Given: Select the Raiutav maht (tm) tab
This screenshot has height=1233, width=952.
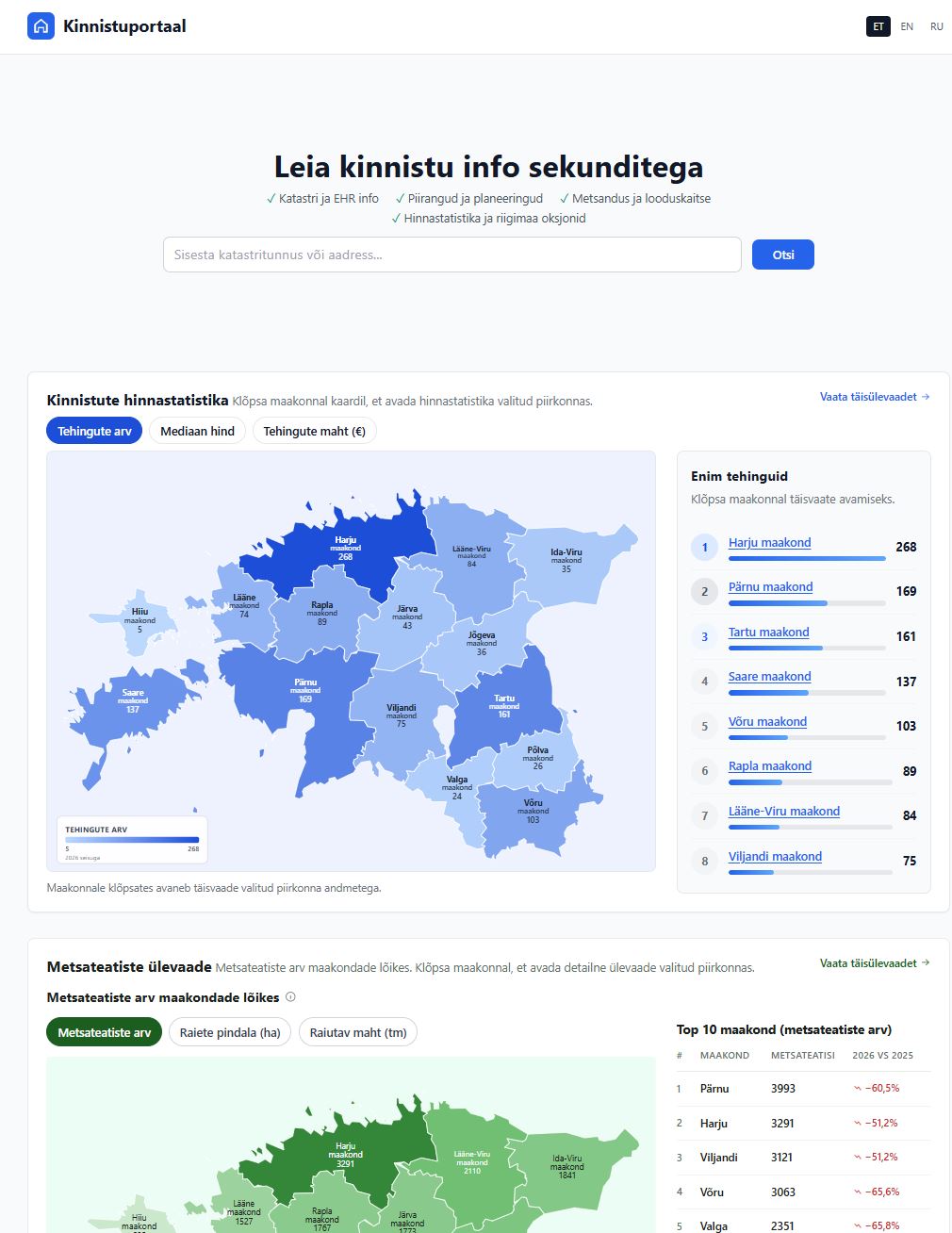Looking at the screenshot, I should click(x=358, y=1032).
